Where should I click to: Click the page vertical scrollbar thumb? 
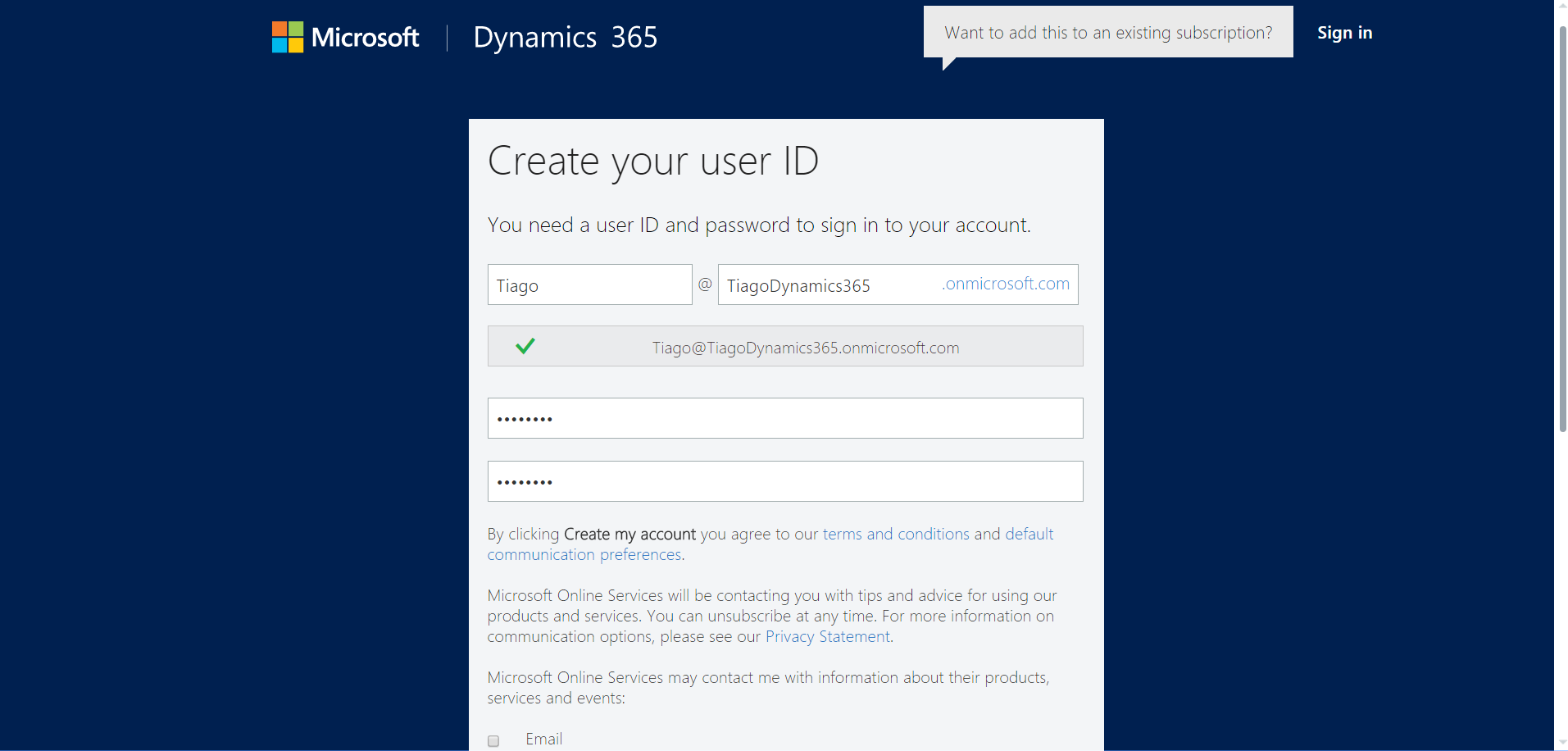coord(1562,230)
